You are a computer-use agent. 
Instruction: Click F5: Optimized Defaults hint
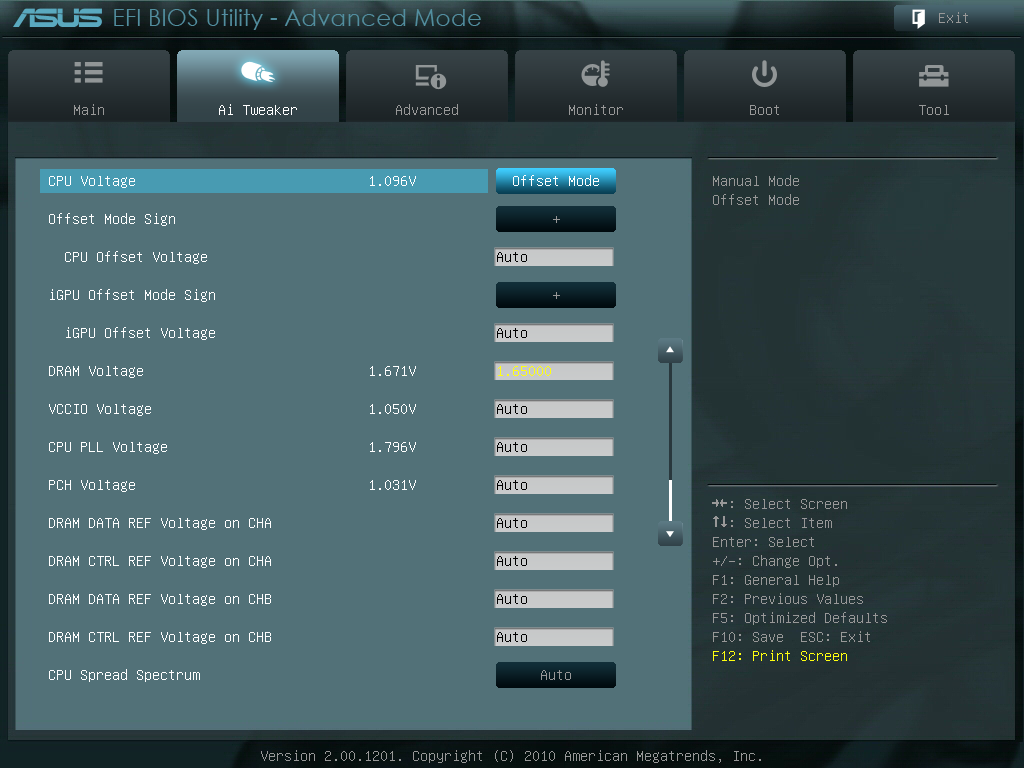tap(799, 618)
